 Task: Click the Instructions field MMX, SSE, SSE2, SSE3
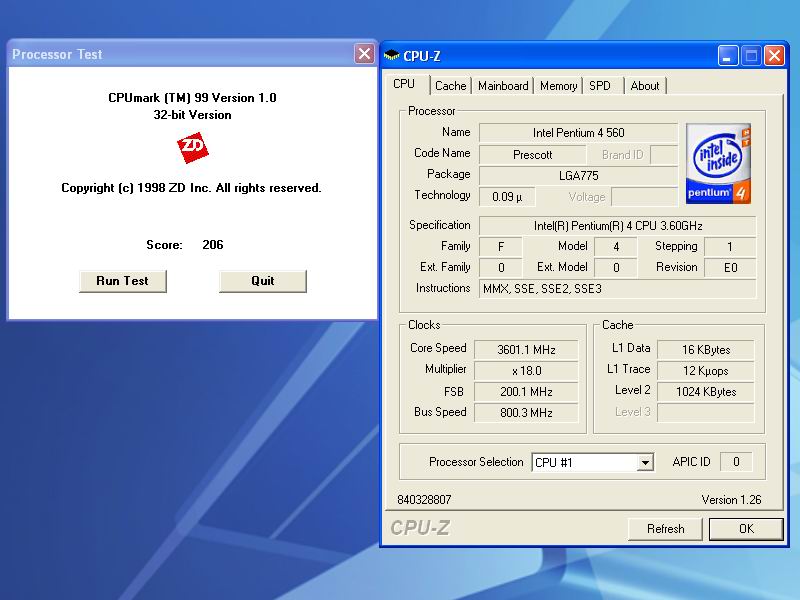(618, 289)
